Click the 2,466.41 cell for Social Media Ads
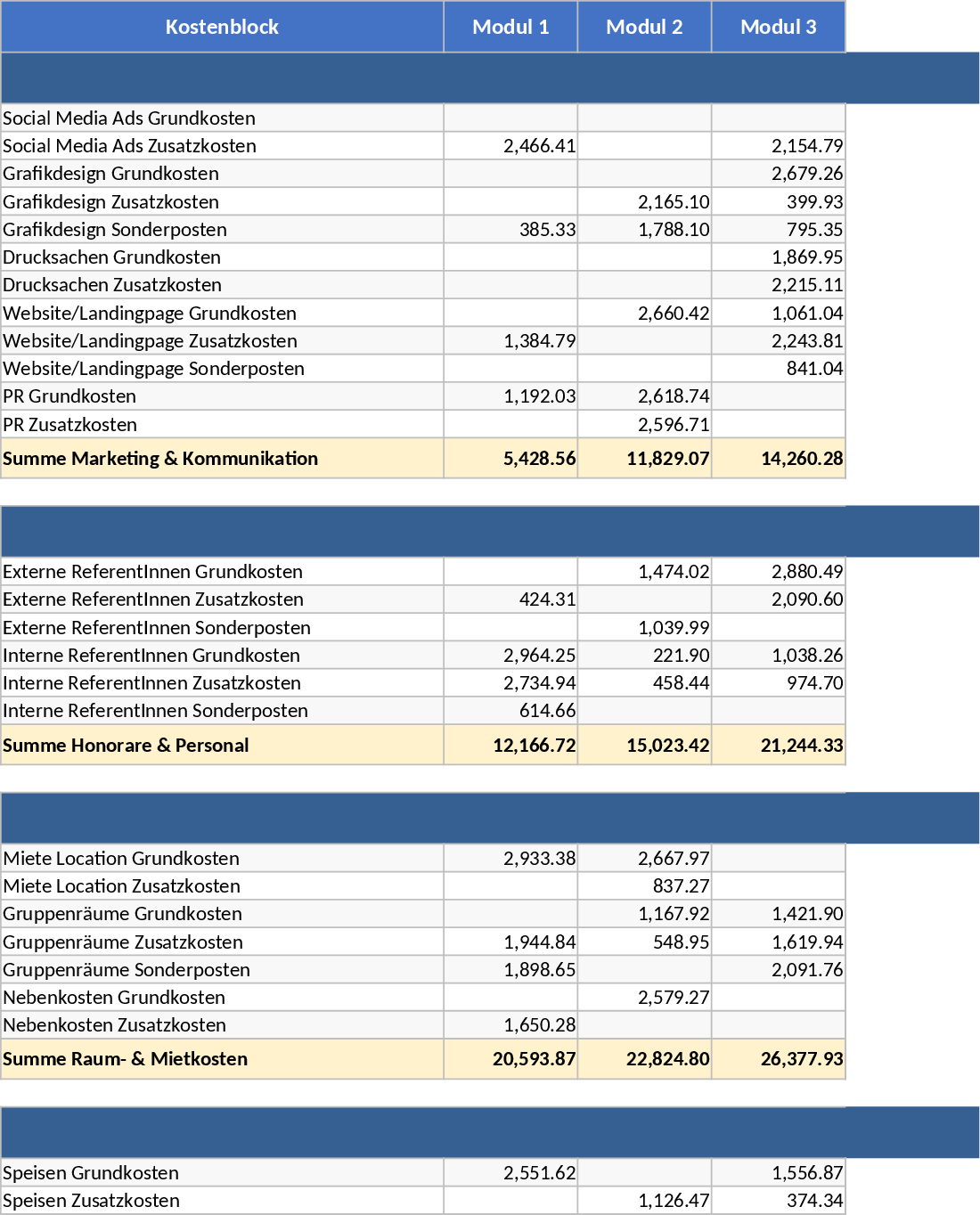 (x=539, y=146)
